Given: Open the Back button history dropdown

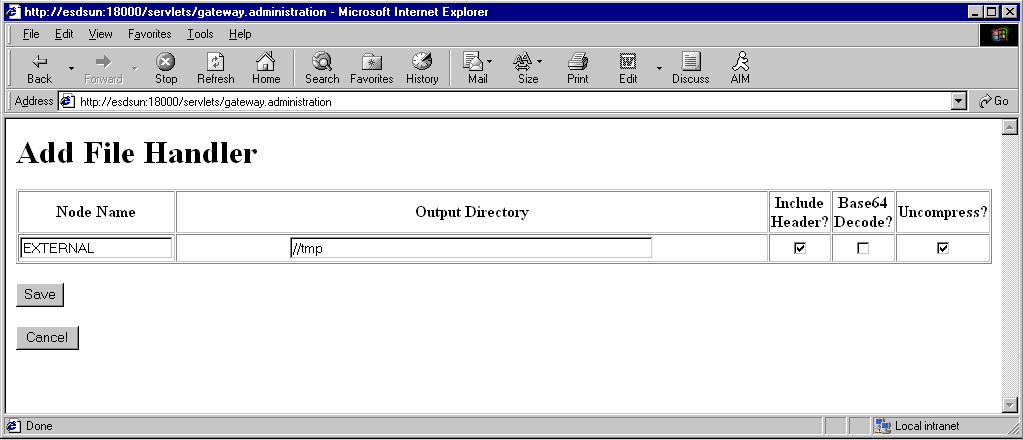Looking at the screenshot, I should 71,68.
